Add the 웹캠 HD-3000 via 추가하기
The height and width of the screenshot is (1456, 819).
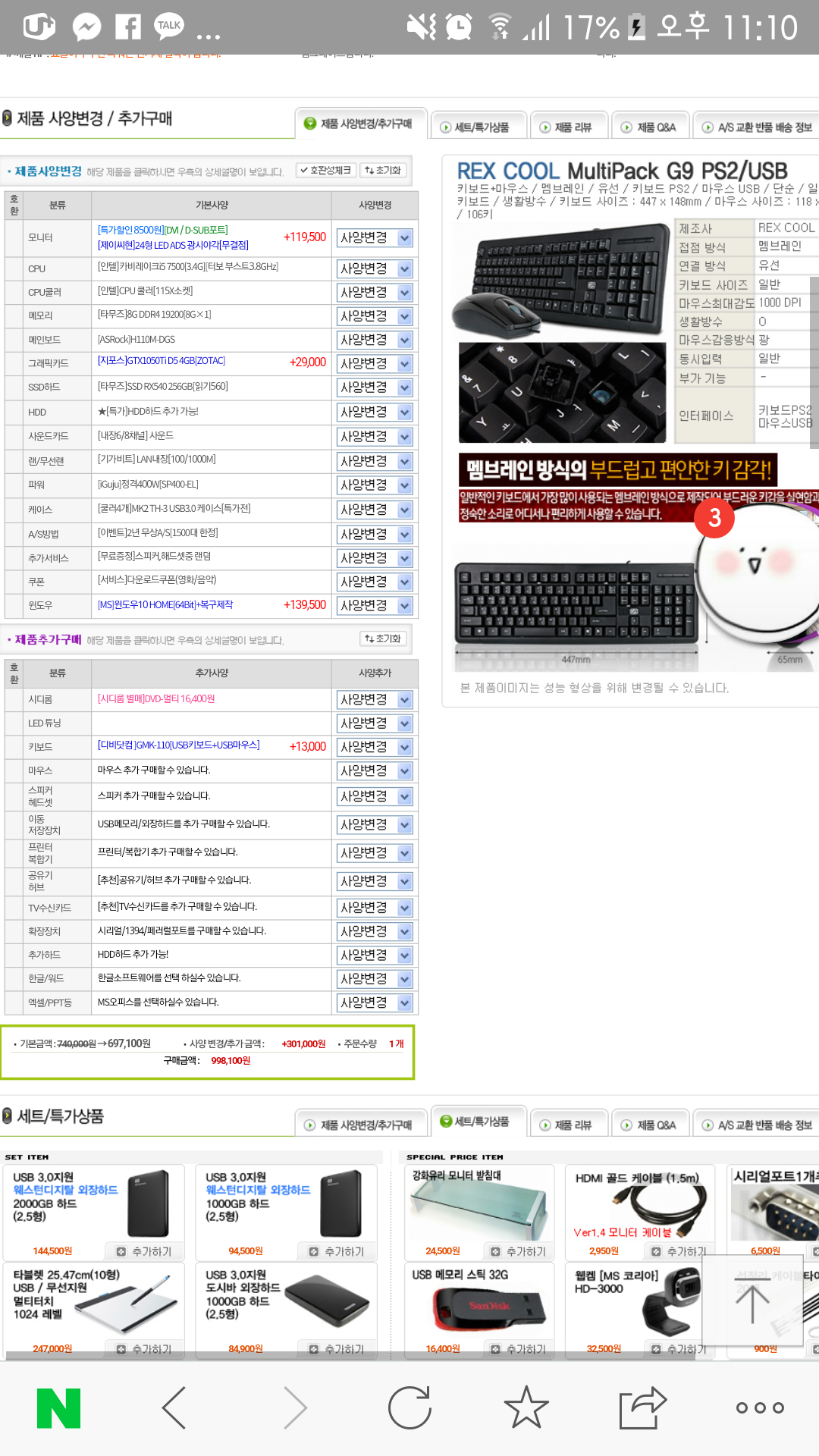pyautogui.click(x=679, y=1349)
